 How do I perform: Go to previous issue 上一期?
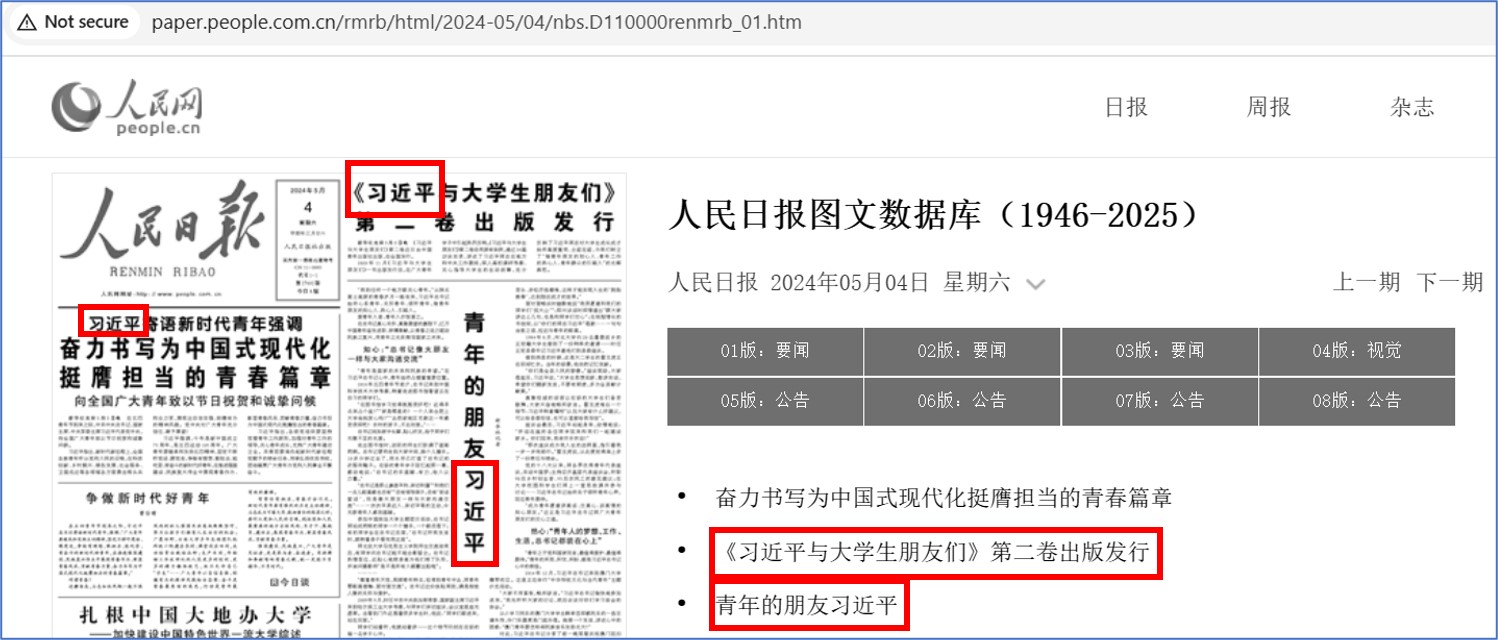[x=1366, y=282]
